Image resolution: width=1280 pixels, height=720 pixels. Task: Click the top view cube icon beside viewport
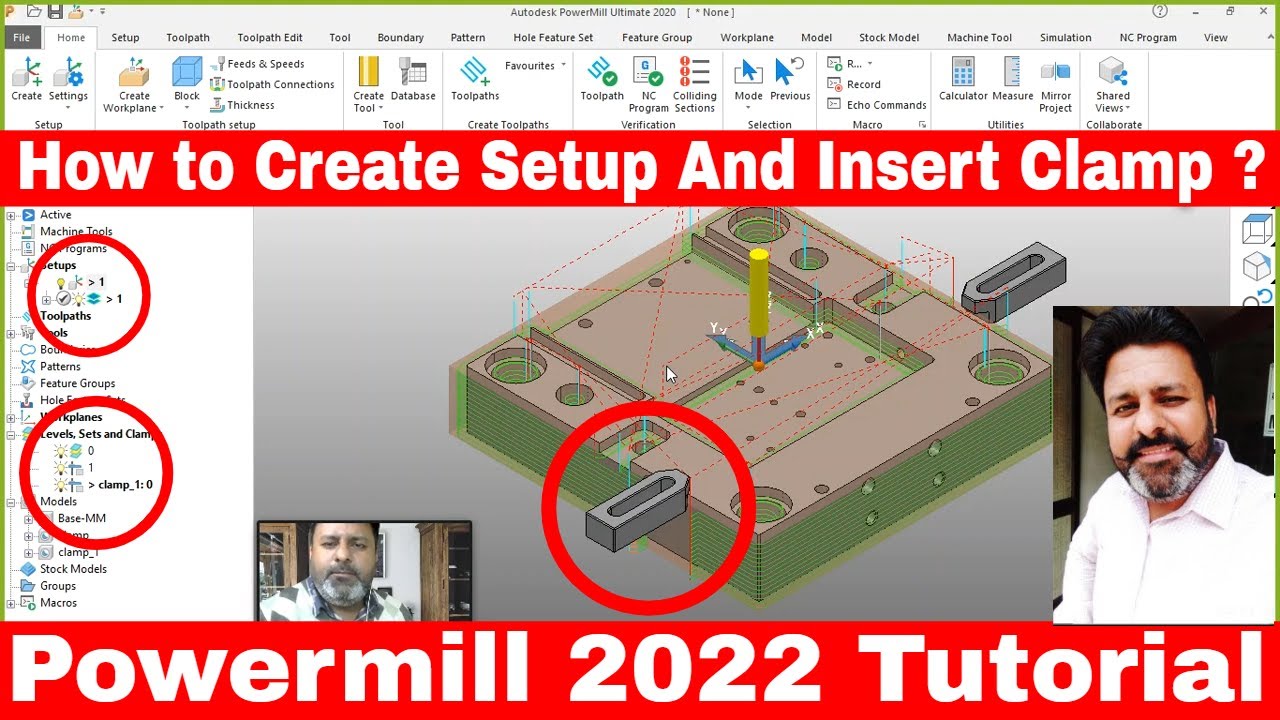coord(1256,231)
